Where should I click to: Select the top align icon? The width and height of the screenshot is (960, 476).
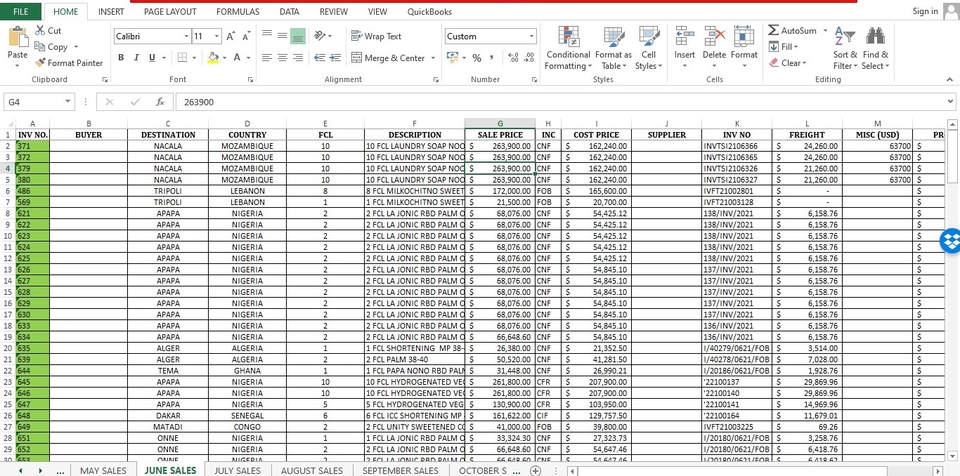point(267,36)
